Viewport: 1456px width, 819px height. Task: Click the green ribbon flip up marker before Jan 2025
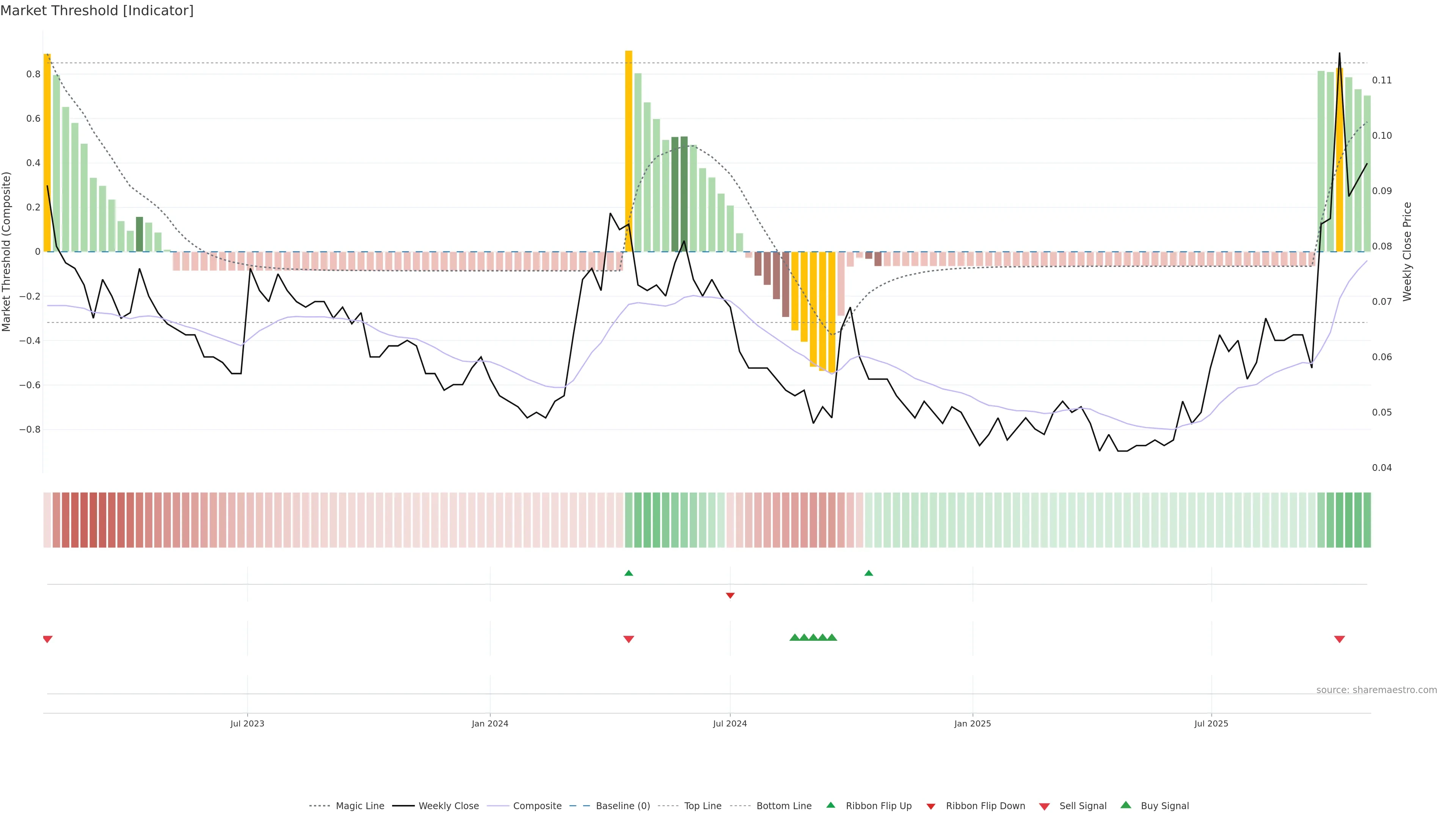coord(869,573)
